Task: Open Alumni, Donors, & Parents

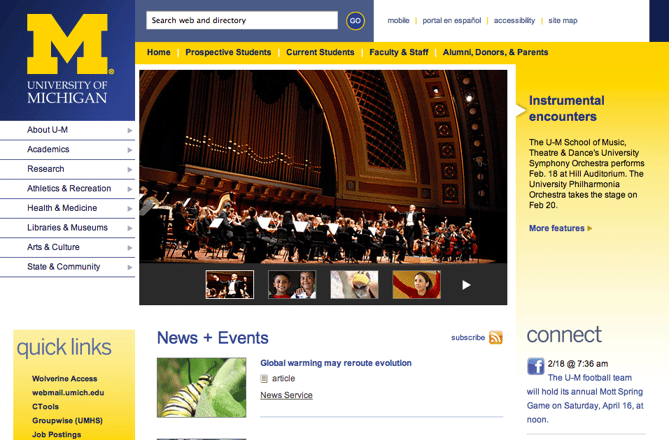Action: pos(495,52)
